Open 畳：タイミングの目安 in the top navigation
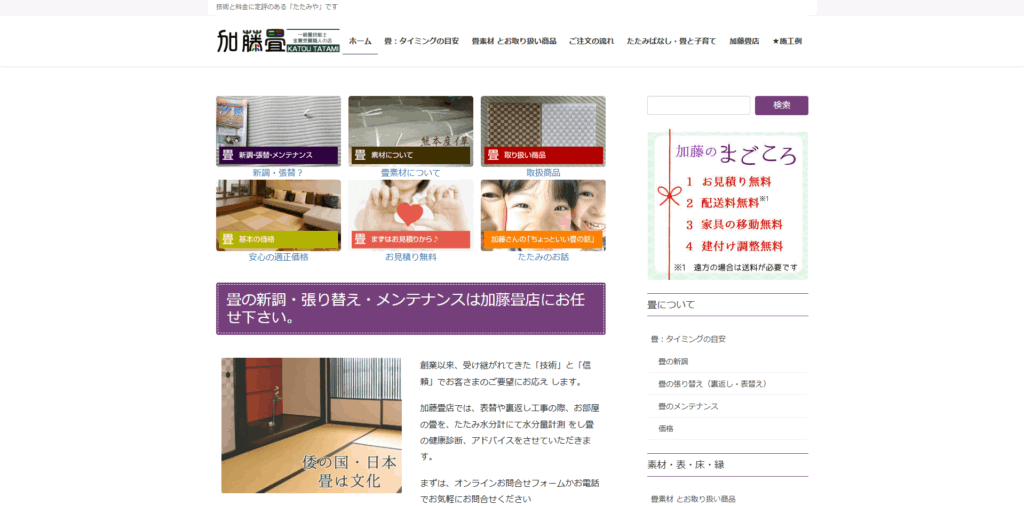Image resolution: width=1024 pixels, height=506 pixels. click(421, 41)
